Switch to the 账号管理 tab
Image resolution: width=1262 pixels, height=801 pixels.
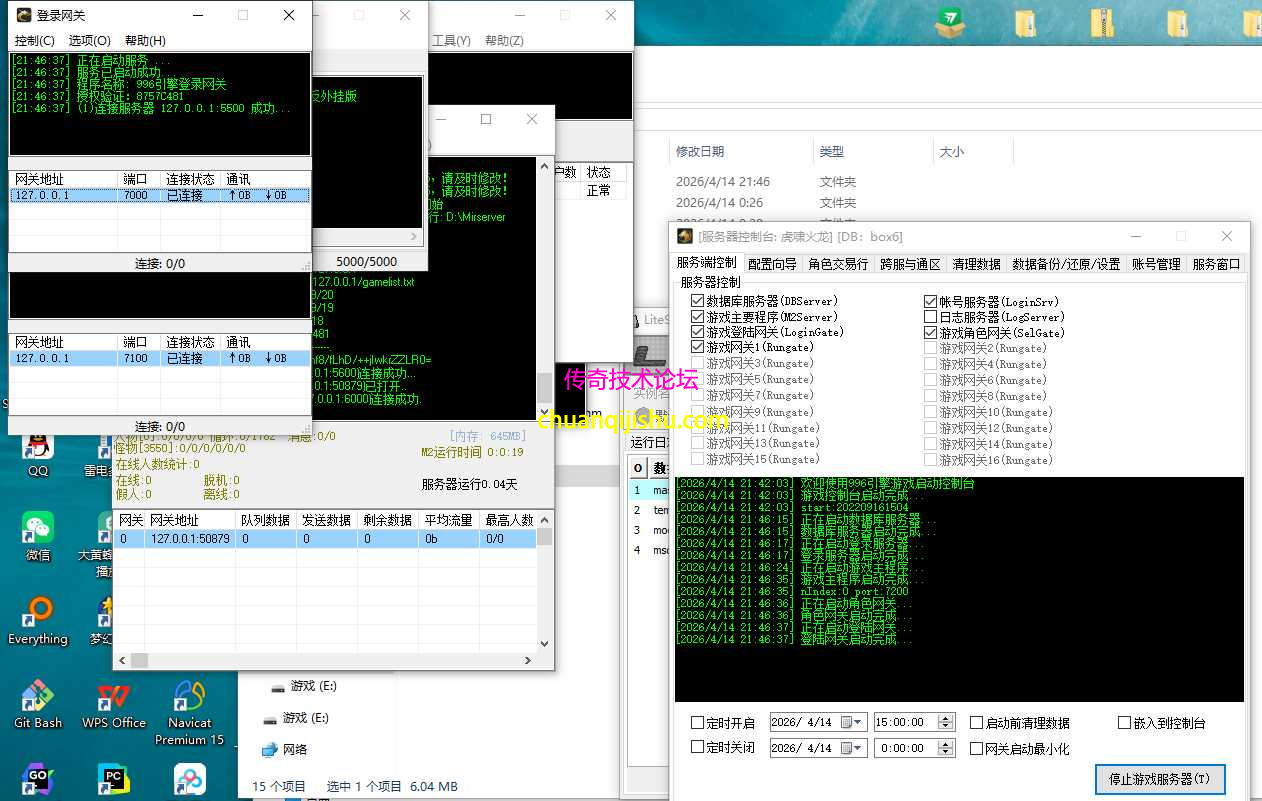coord(1154,263)
